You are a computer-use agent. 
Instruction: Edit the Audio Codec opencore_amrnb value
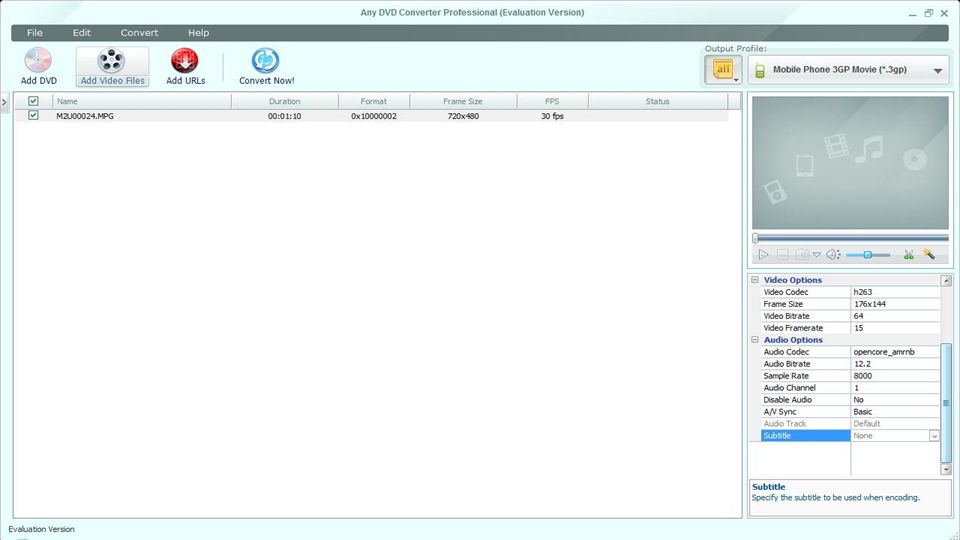tap(895, 352)
